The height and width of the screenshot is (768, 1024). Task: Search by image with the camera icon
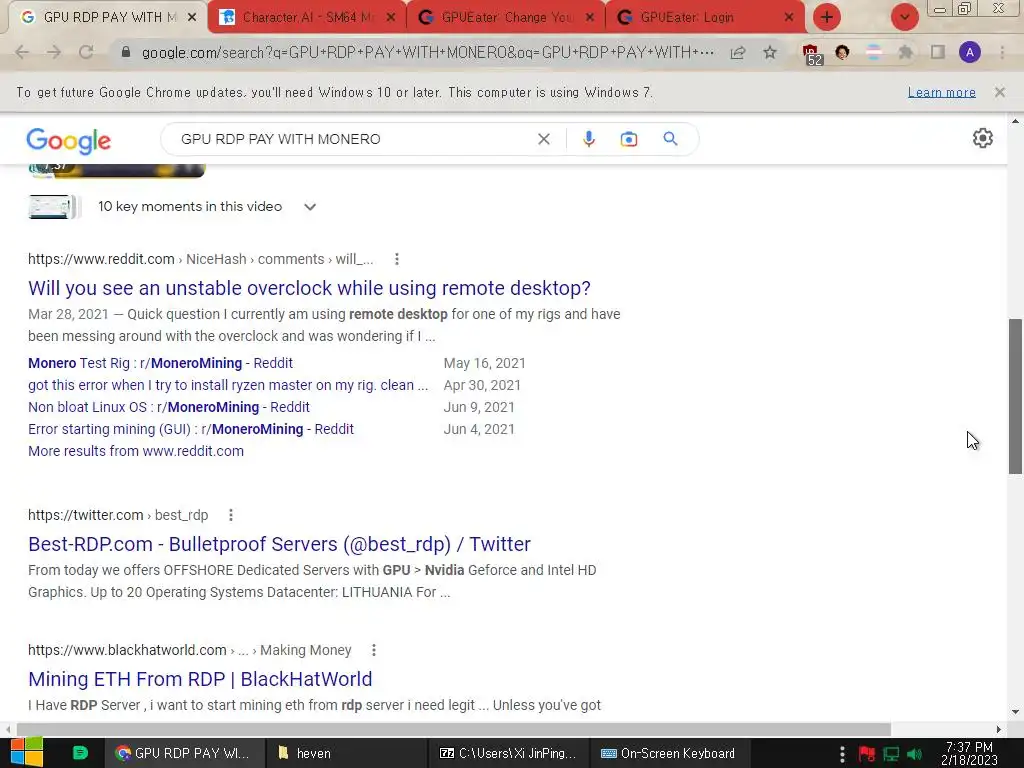629,139
